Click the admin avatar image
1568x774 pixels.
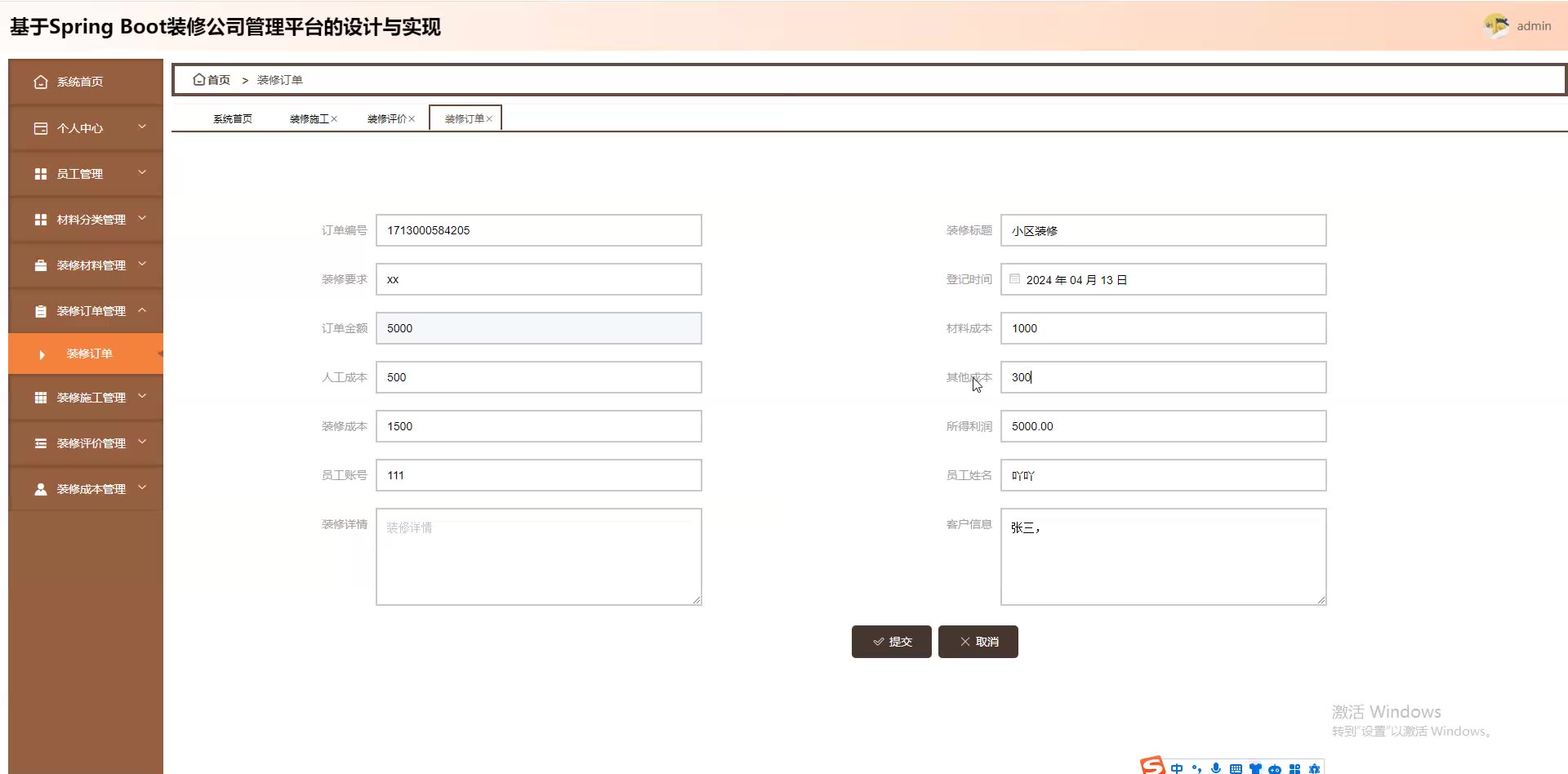(1496, 26)
